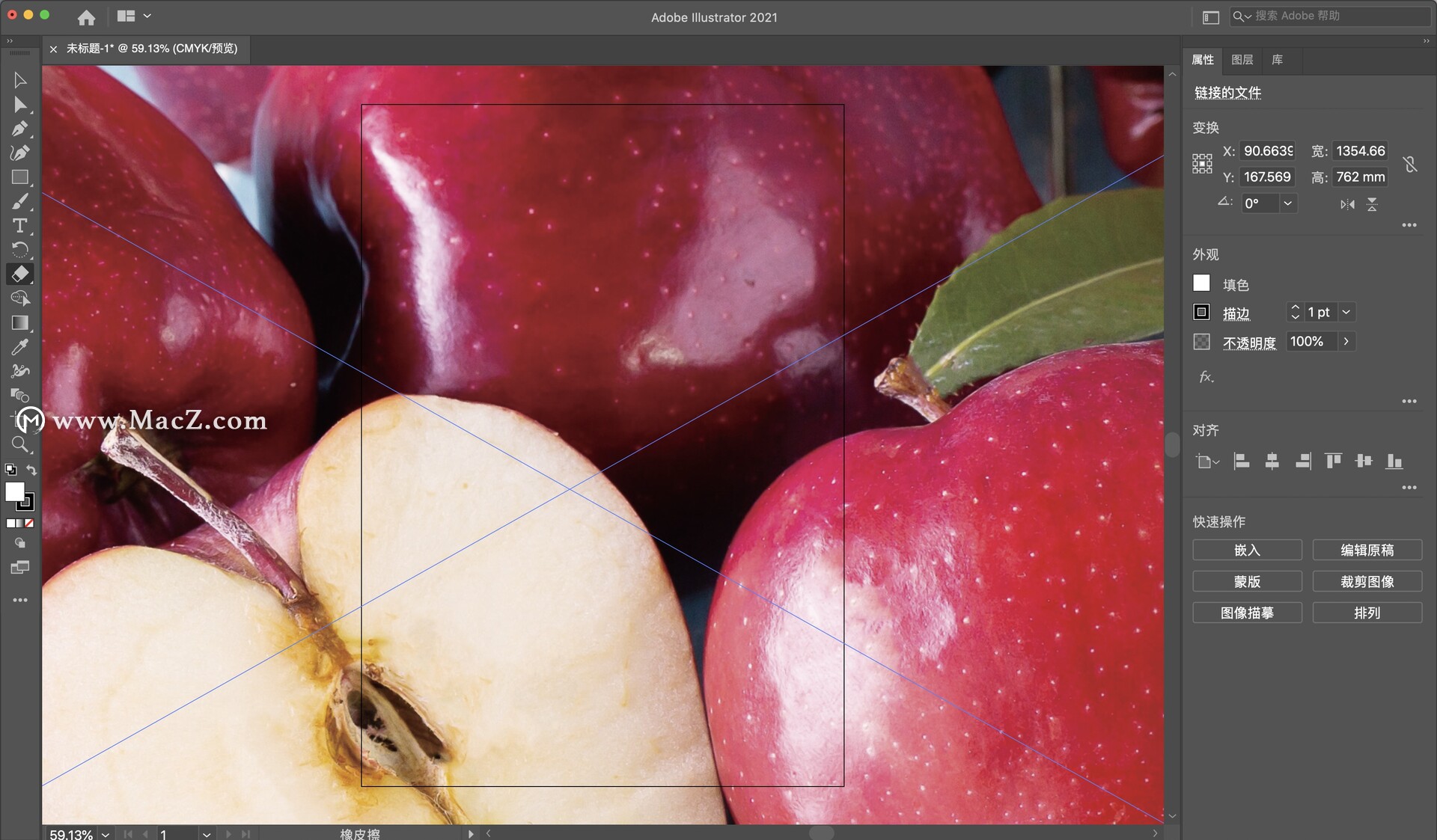Image resolution: width=1437 pixels, height=840 pixels.
Task: Click the reference point grid icon
Action: coord(1202,164)
